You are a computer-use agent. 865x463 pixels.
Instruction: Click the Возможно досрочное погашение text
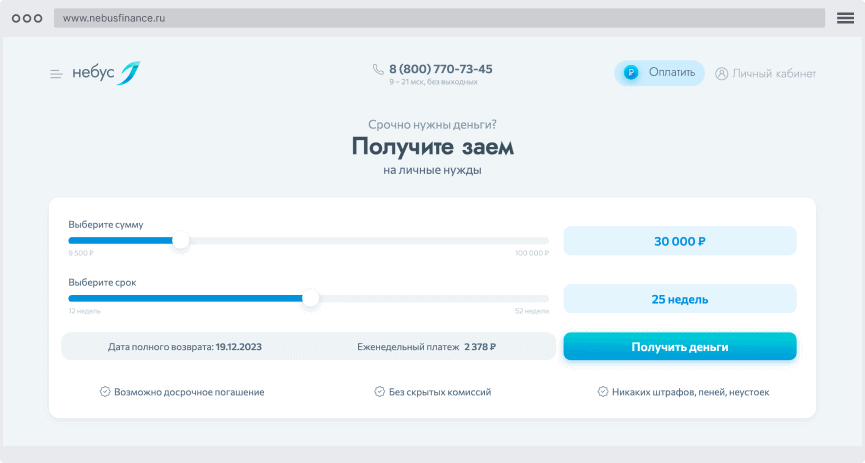[189, 392]
